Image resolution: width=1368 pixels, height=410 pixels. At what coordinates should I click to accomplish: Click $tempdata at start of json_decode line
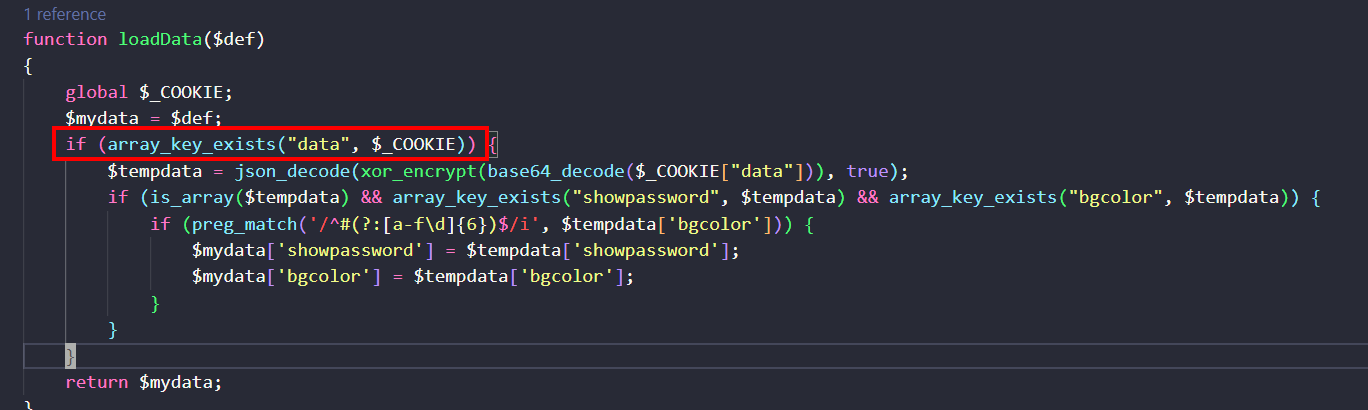coord(149,171)
